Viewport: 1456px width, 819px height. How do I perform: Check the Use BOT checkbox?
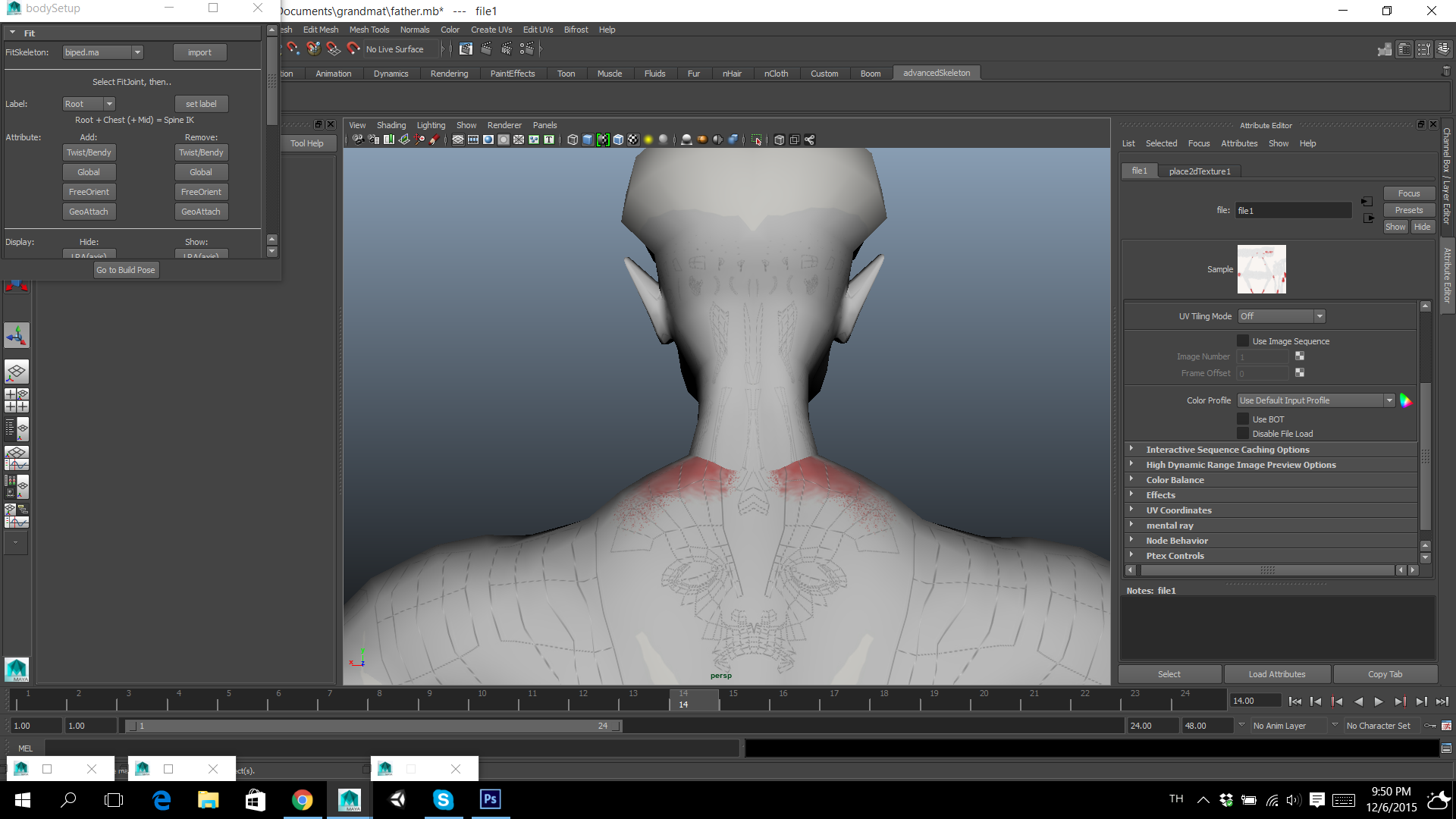click(x=1243, y=419)
